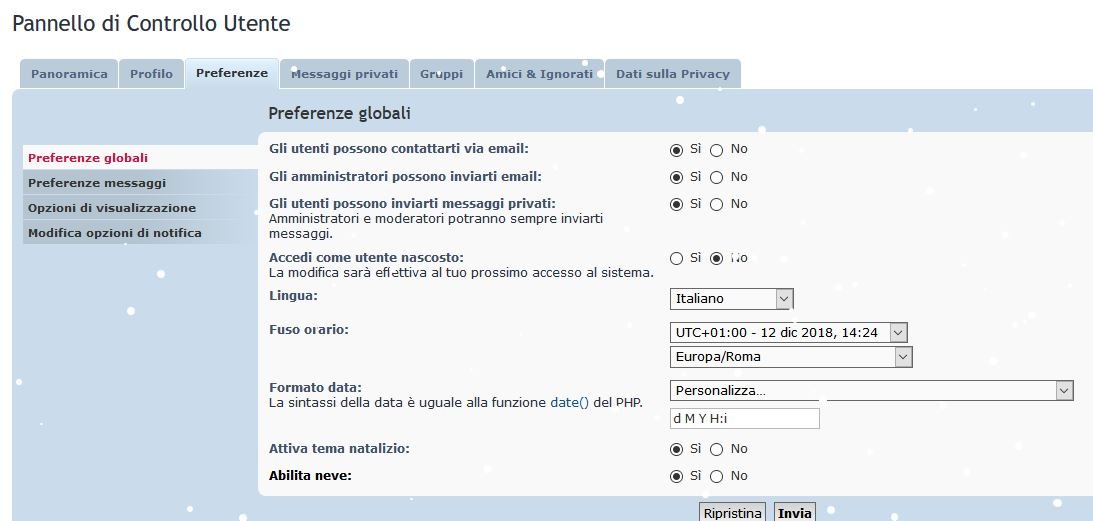Open the Dati sulla Privacy tab
This screenshot has height=521, width=1093.
coord(672,74)
